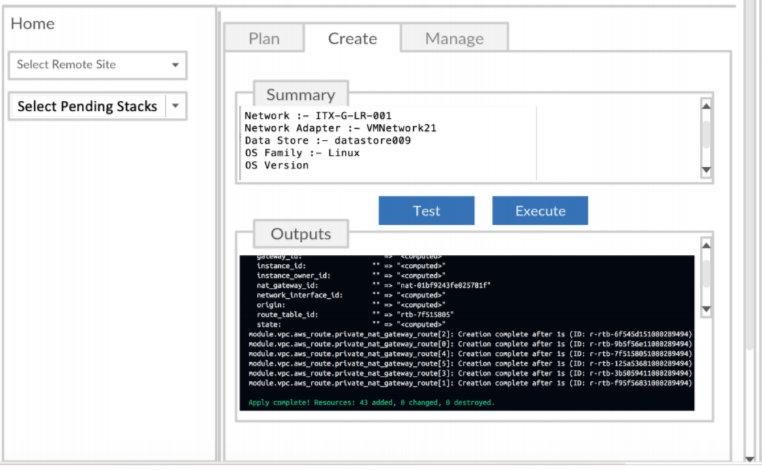Click the Outputs section header
Screen dimensions: 762x470
pos(301,234)
